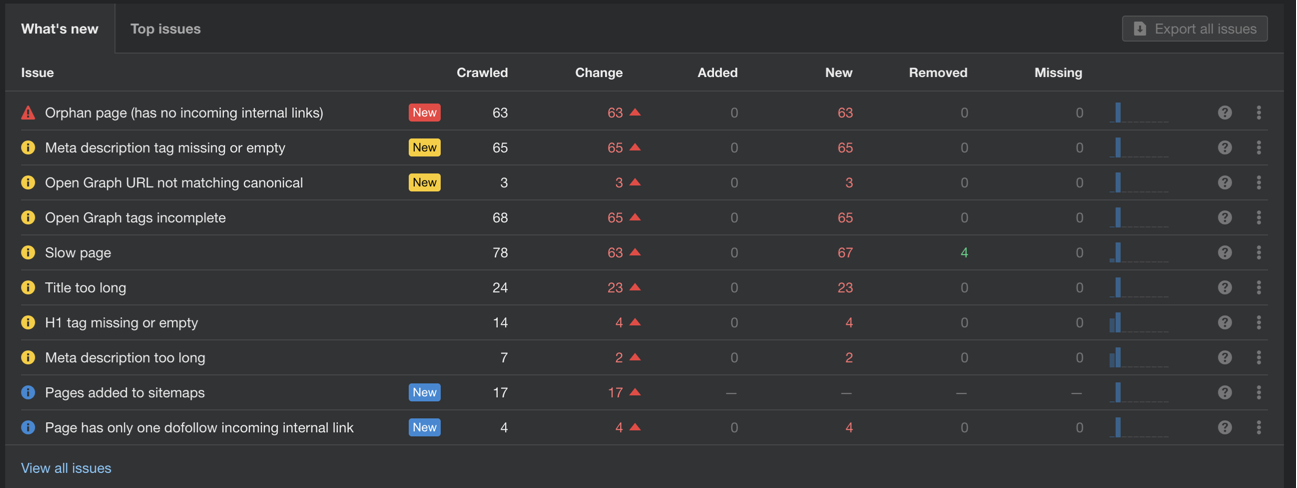Open options menu for Page has only one dofollow link
Screen dimensions: 1297x488
tap(1259, 428)
